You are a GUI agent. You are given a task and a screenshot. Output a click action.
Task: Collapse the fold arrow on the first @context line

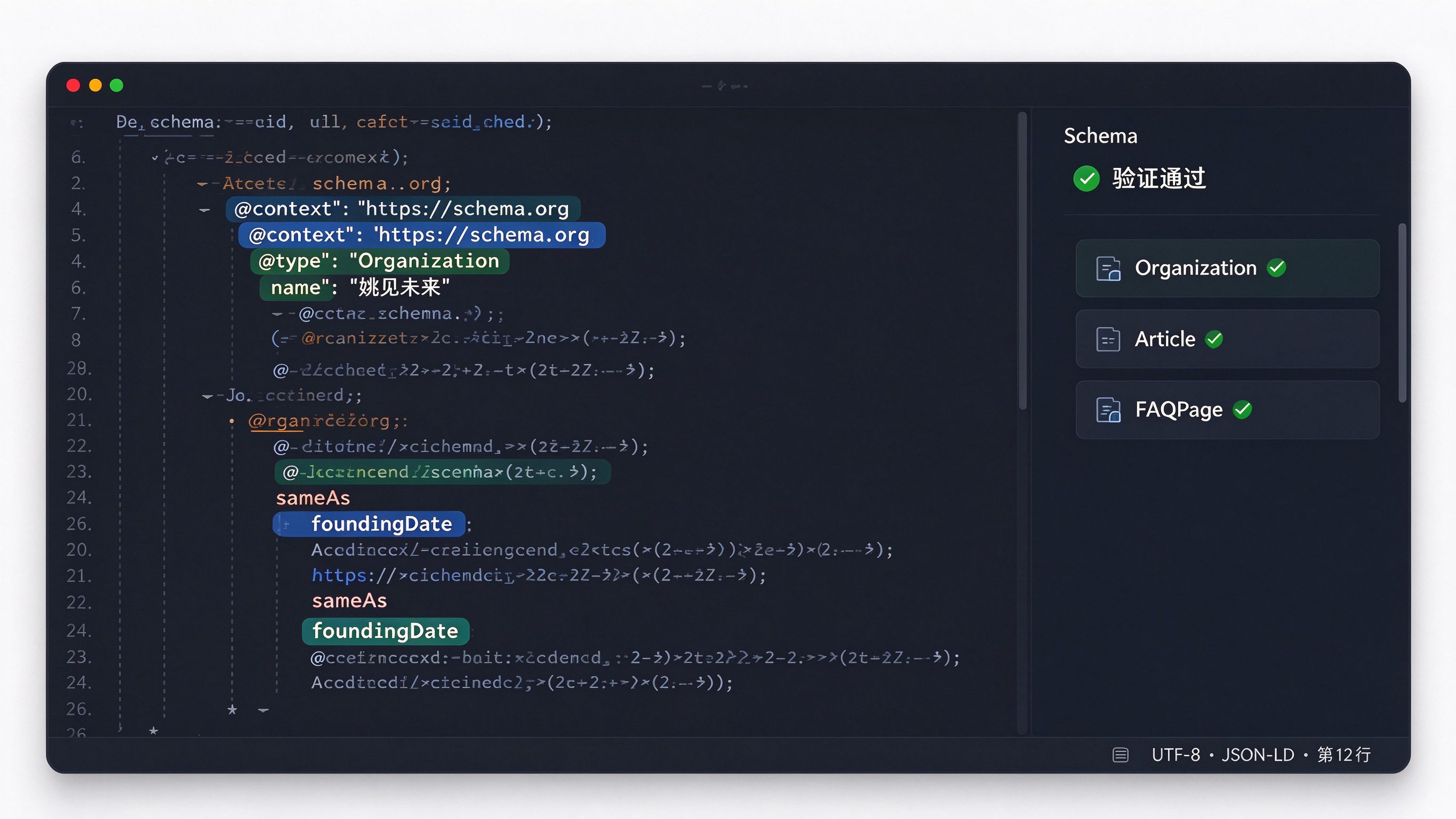click(205, 210)
